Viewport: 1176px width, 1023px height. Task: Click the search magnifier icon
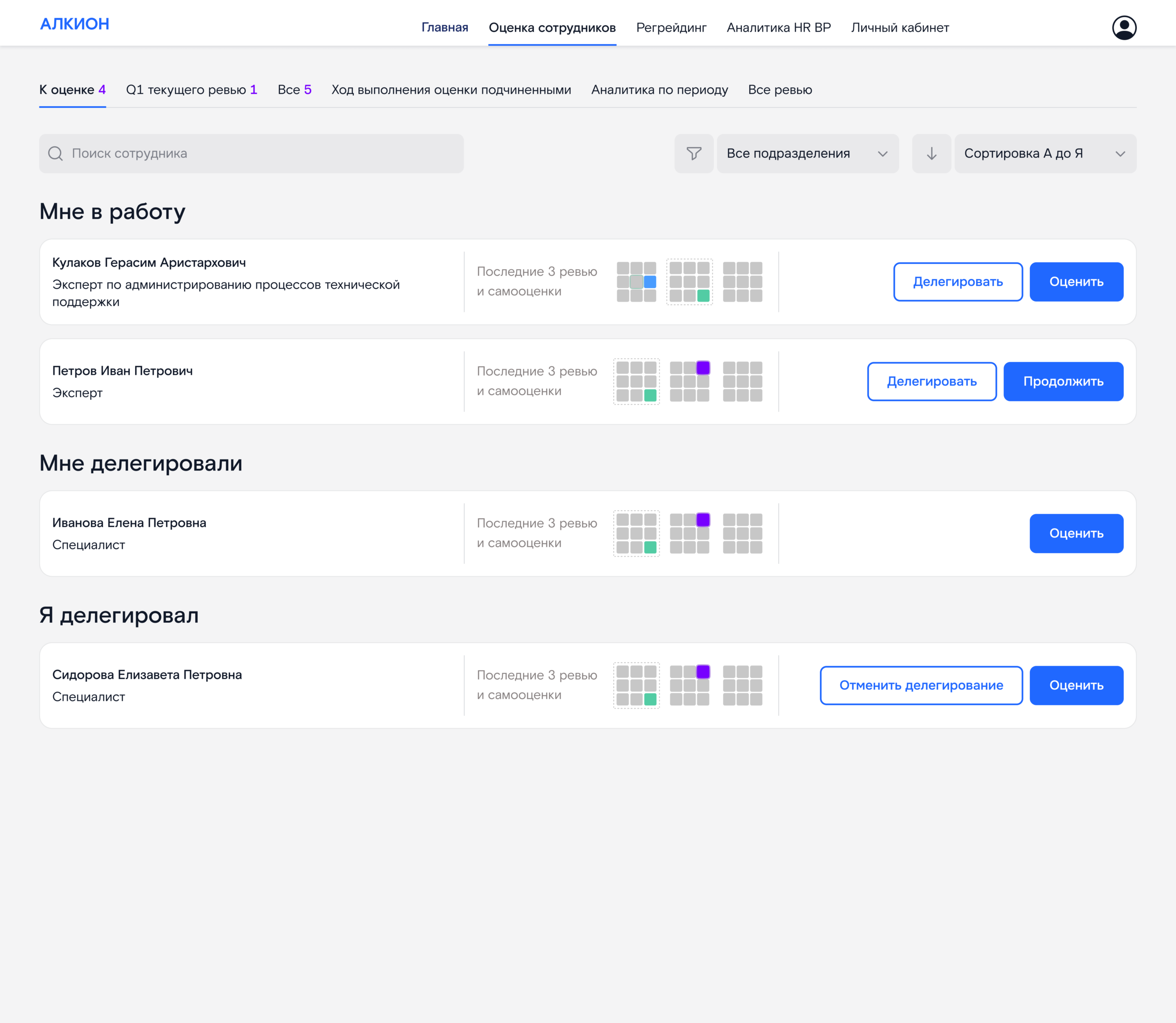coord(55,153)
